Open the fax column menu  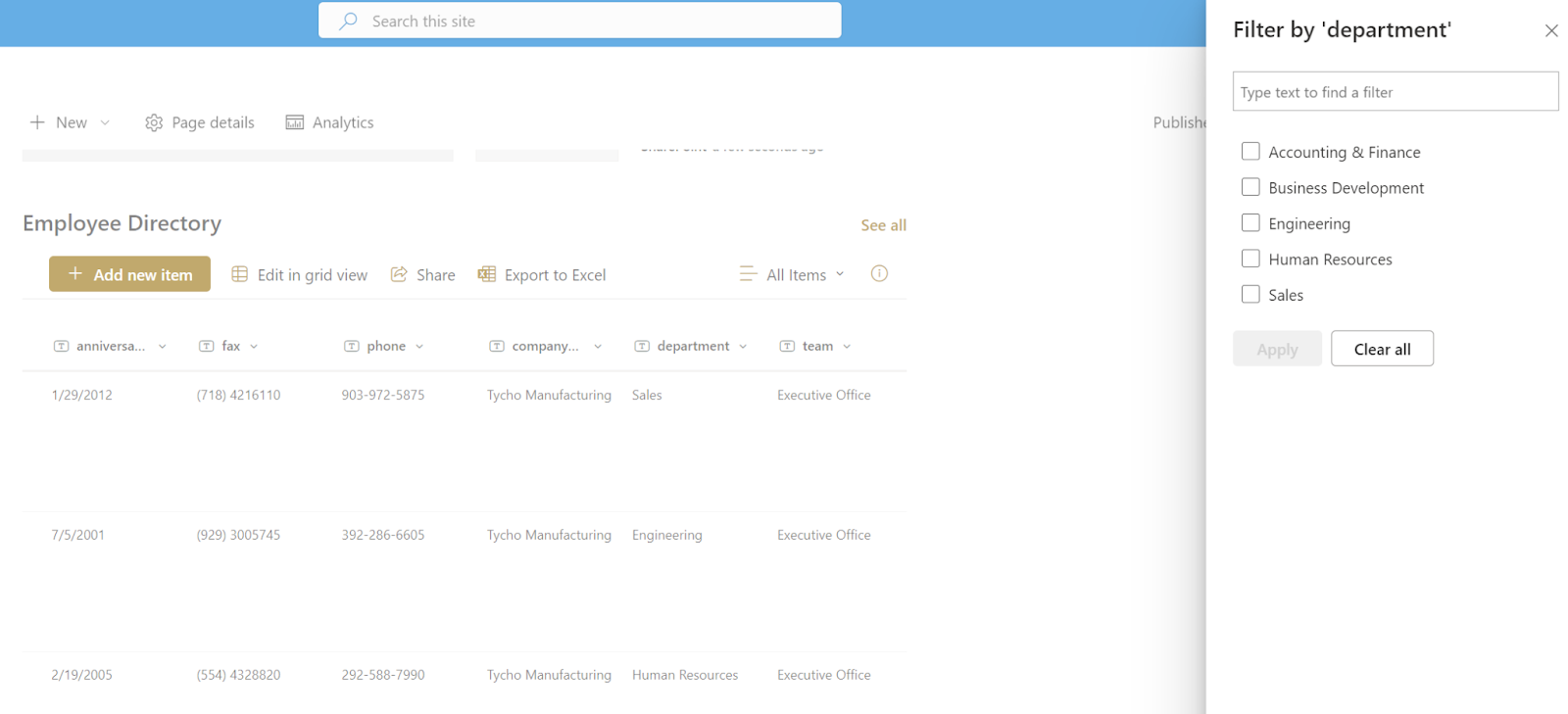click(254, 346)
